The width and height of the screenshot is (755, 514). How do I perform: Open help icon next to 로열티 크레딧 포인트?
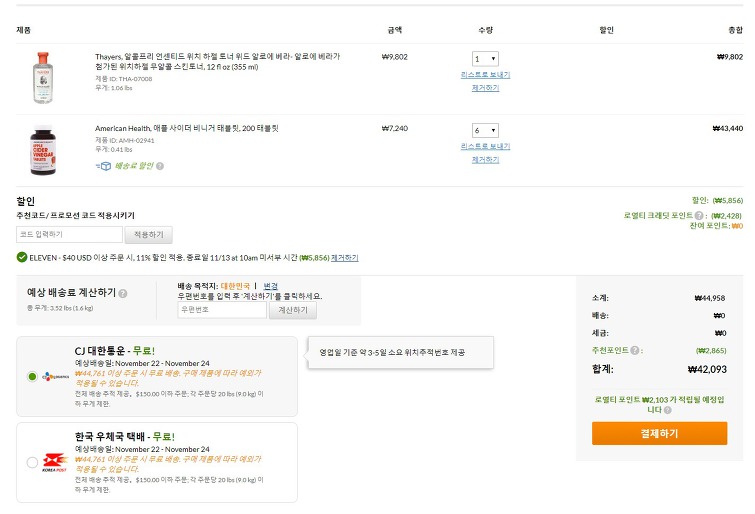[x=699, y=215]
